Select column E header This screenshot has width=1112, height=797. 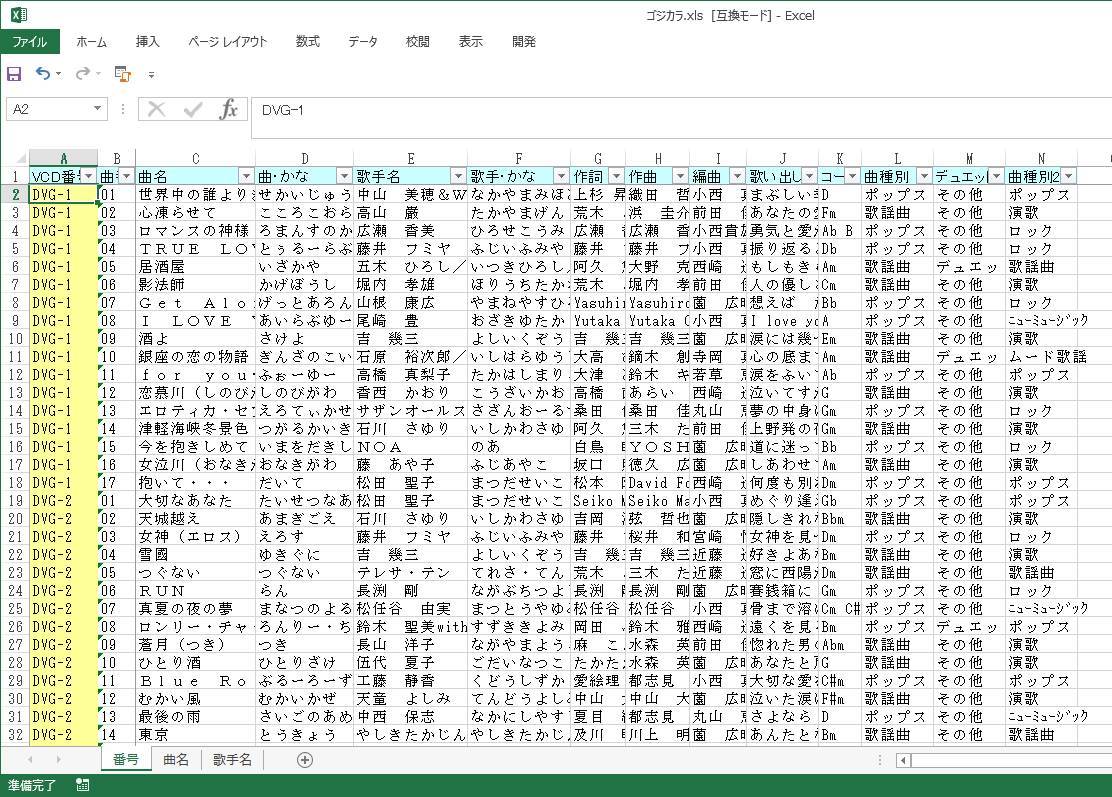(x=410, y=159)
